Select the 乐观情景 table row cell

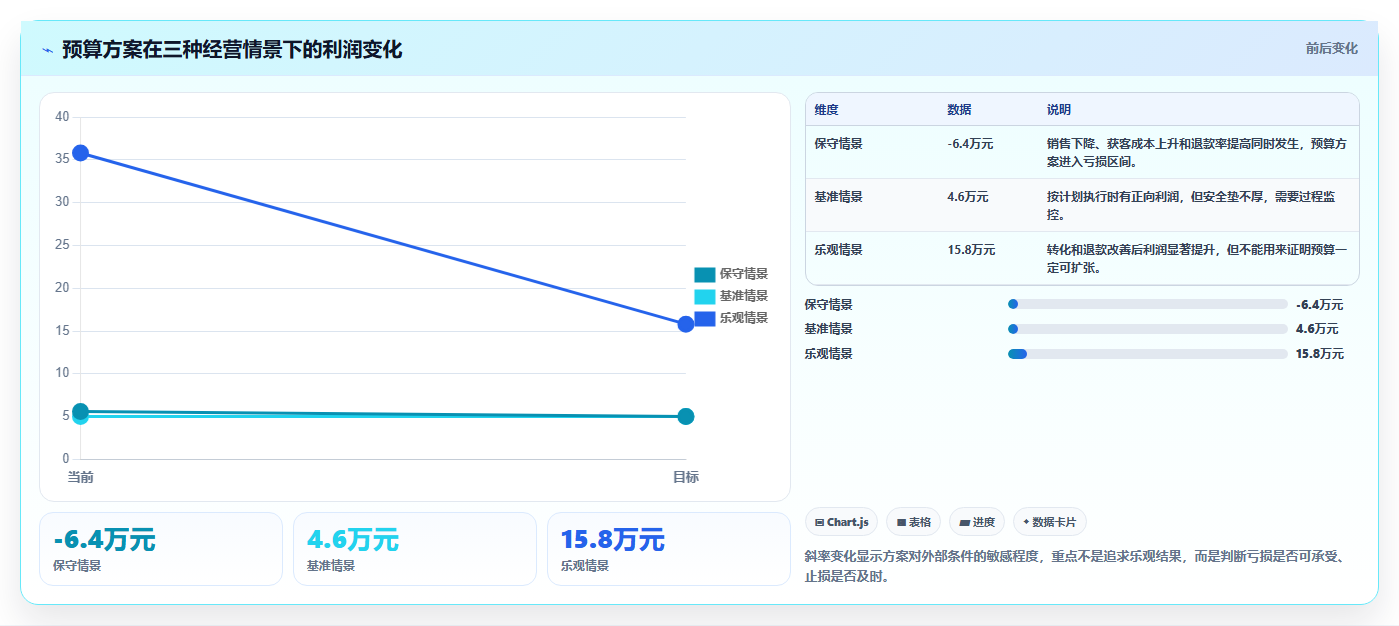click(x=838, y=250)
